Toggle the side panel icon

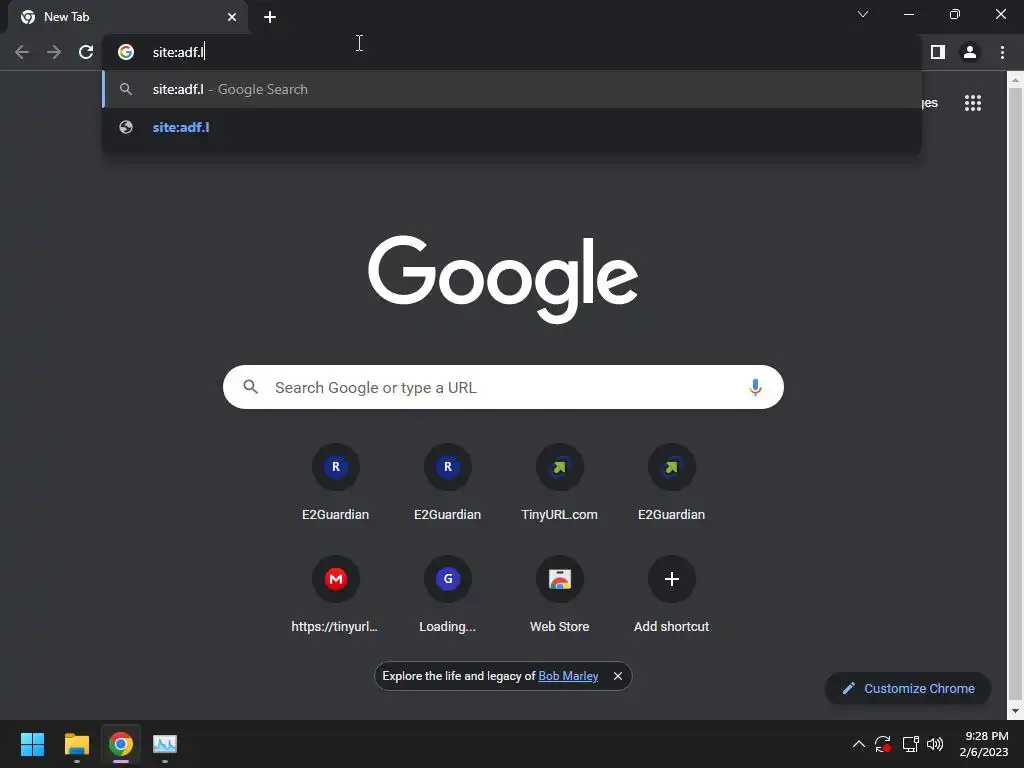938,52
